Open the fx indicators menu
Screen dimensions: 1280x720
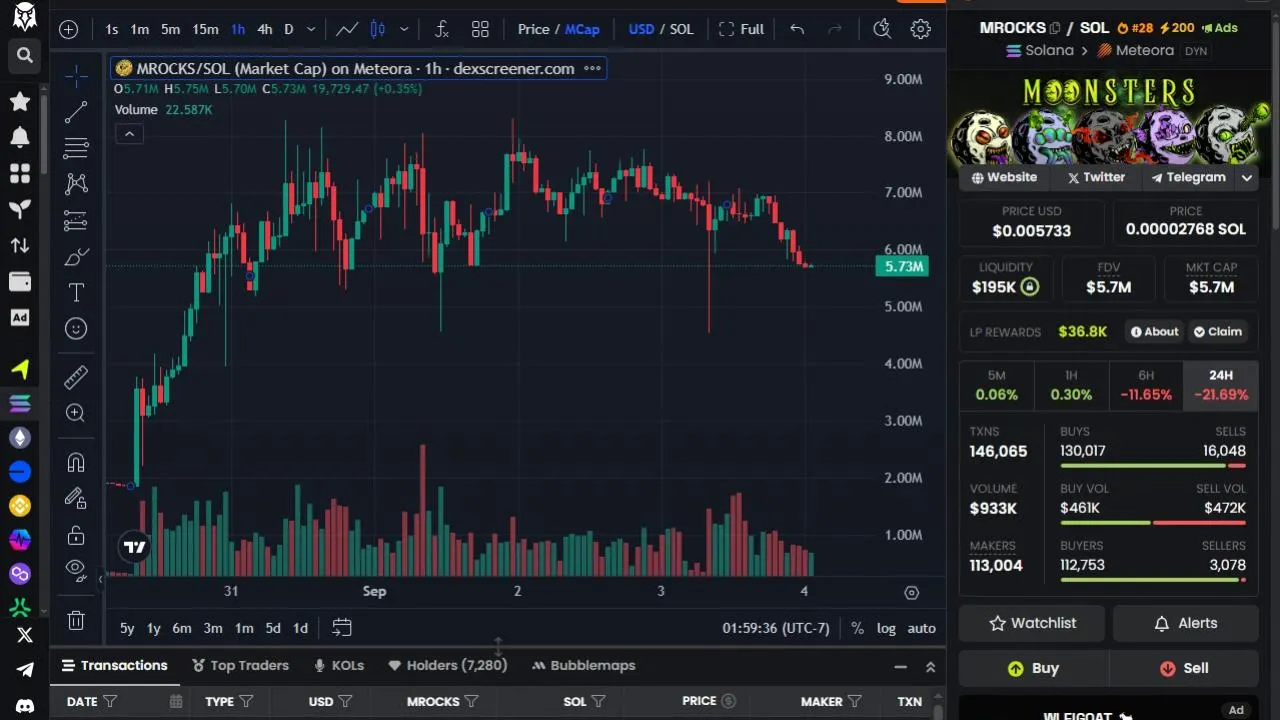(x=442, y=29)
